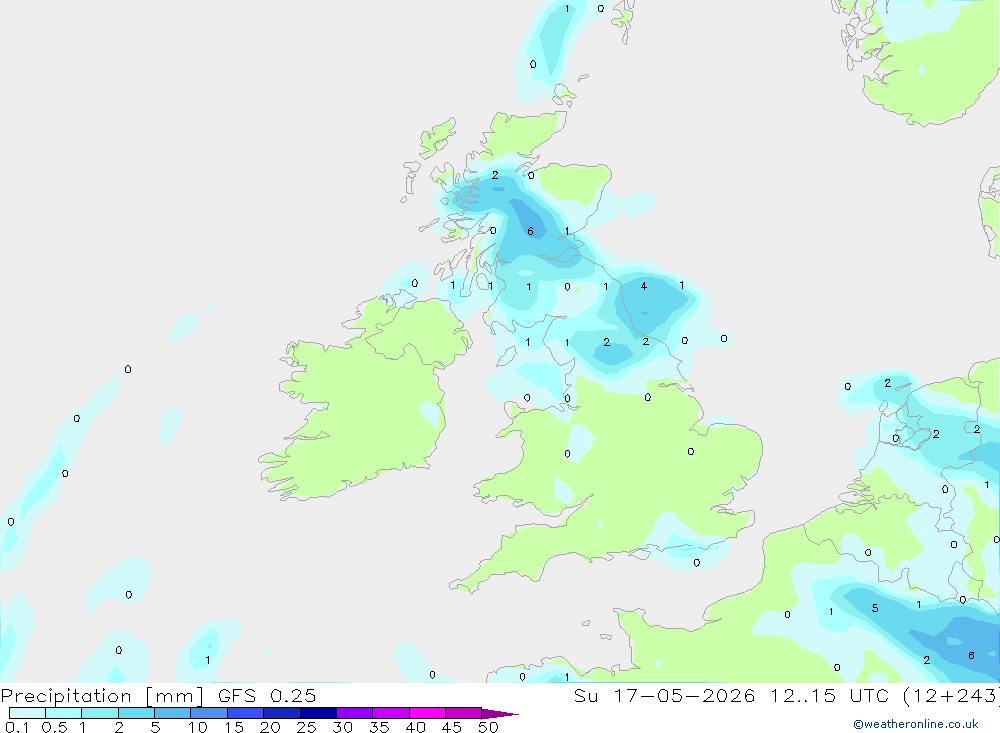Click the legend label '25'

(x=306, y=727)
